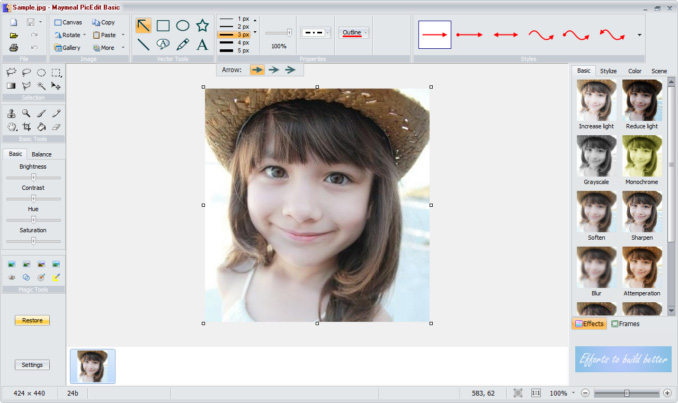This screenshot has height=403, width=678.
Task: Pick the rectangle vector shape tool
Action: 163,26
